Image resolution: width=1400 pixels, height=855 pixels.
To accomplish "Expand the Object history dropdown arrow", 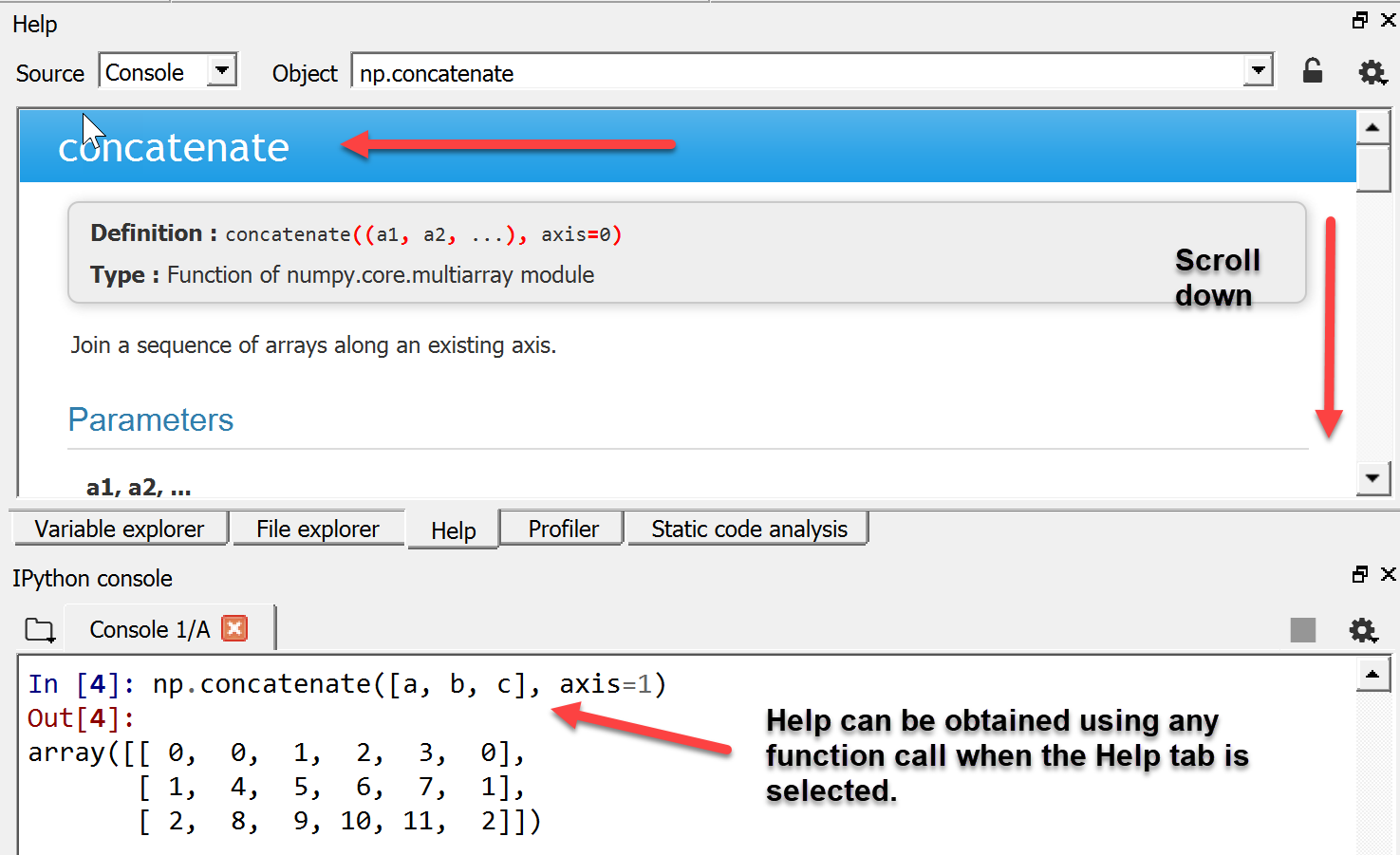I will coord(1259,71).
